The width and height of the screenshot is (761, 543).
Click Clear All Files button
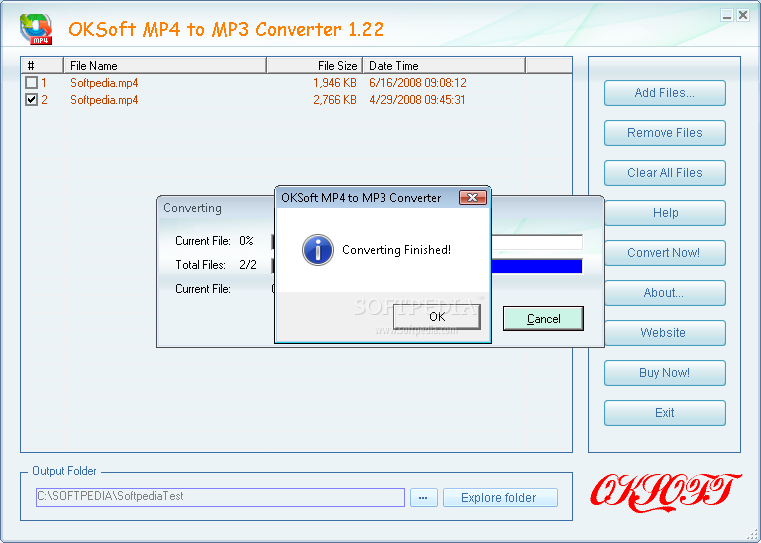[664, 173]
